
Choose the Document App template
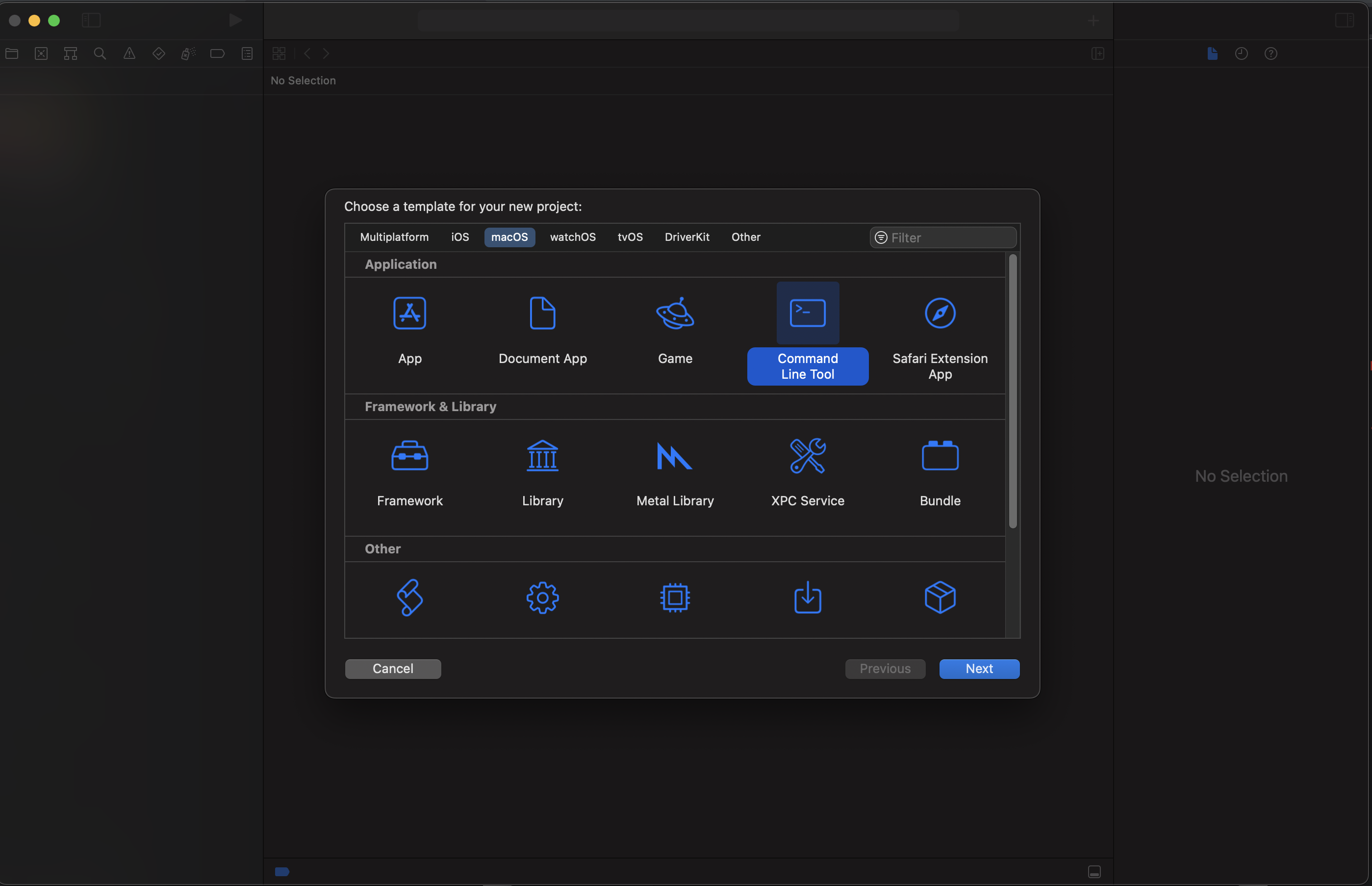(x=542, y=313)
